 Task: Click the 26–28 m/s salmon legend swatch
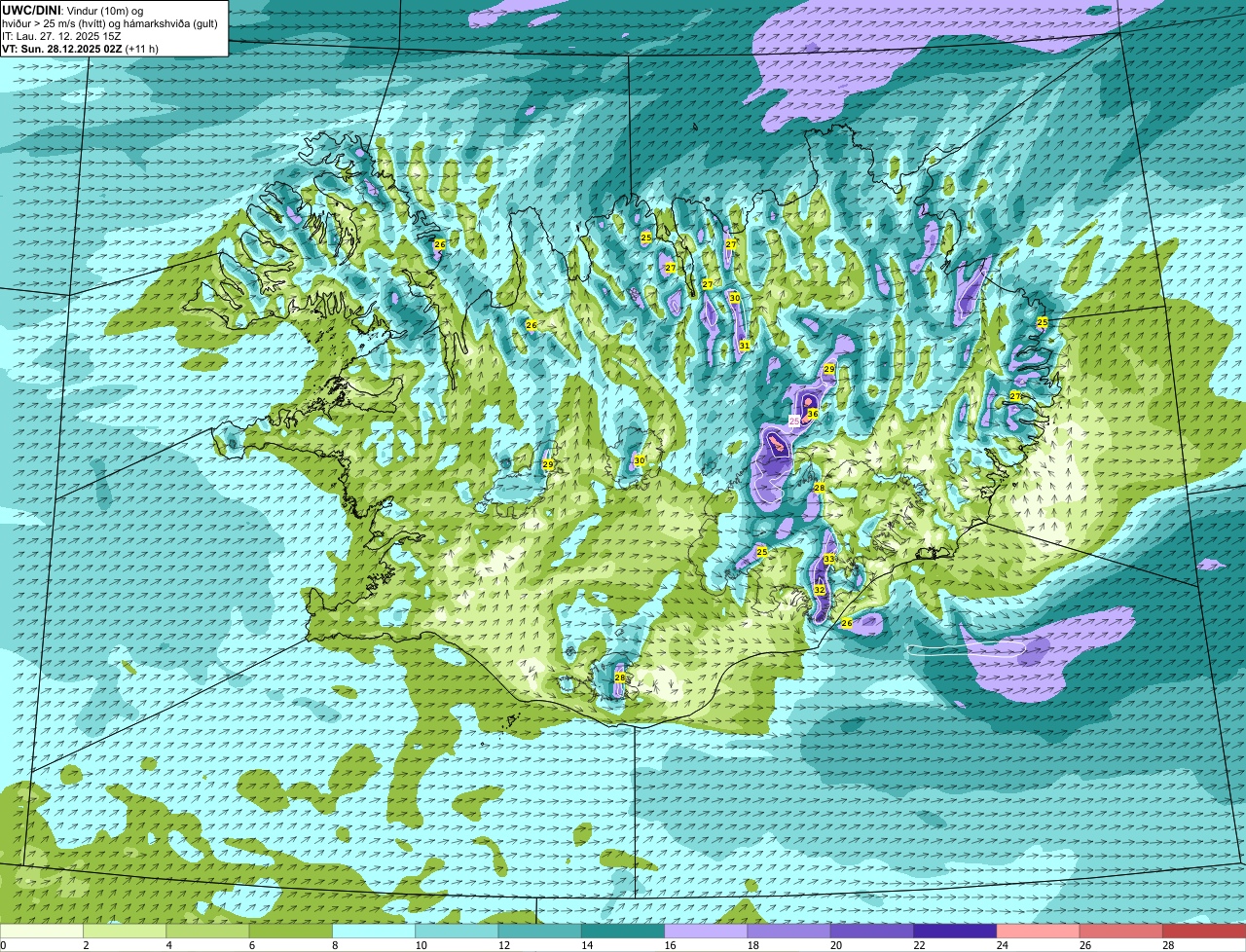pos(1121,931)
